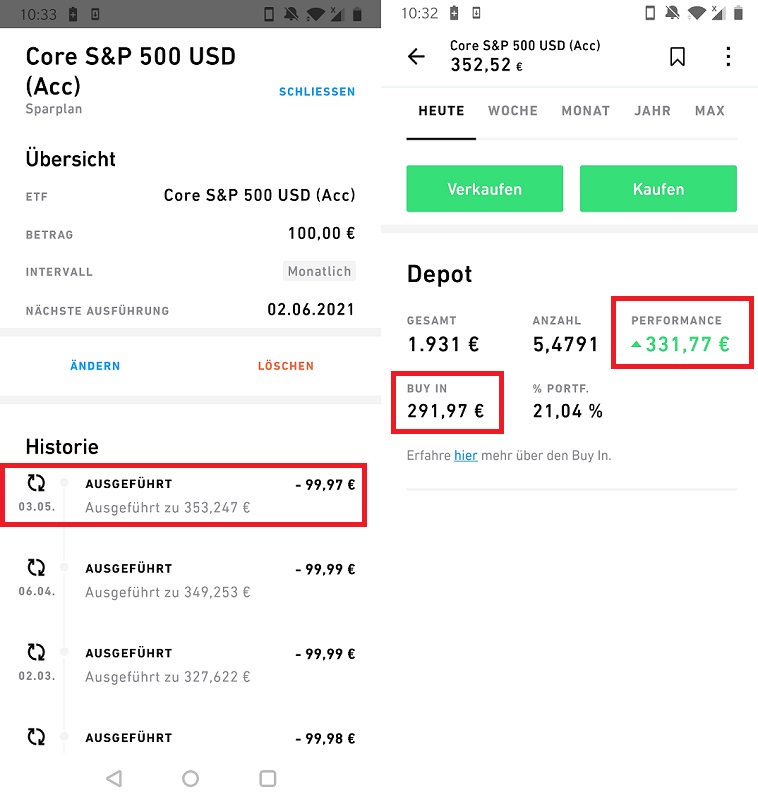The height and width of the screenshot is (804, 758).
Task: Tap the portfolio share 21,04 %
Action: tap(568, 411)
